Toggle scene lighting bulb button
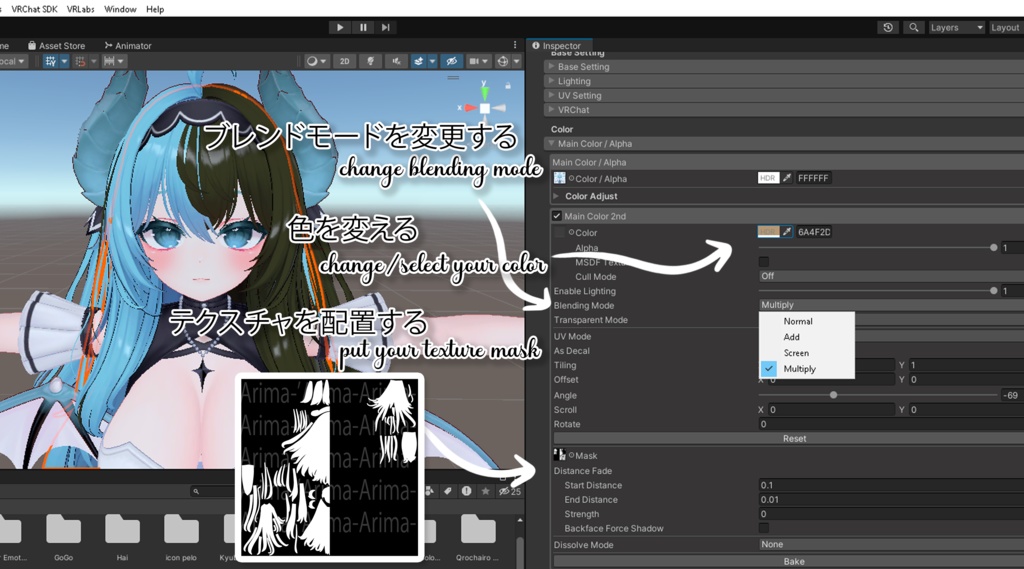Viewport: 1024px width, 569px height. coord(370,61)
